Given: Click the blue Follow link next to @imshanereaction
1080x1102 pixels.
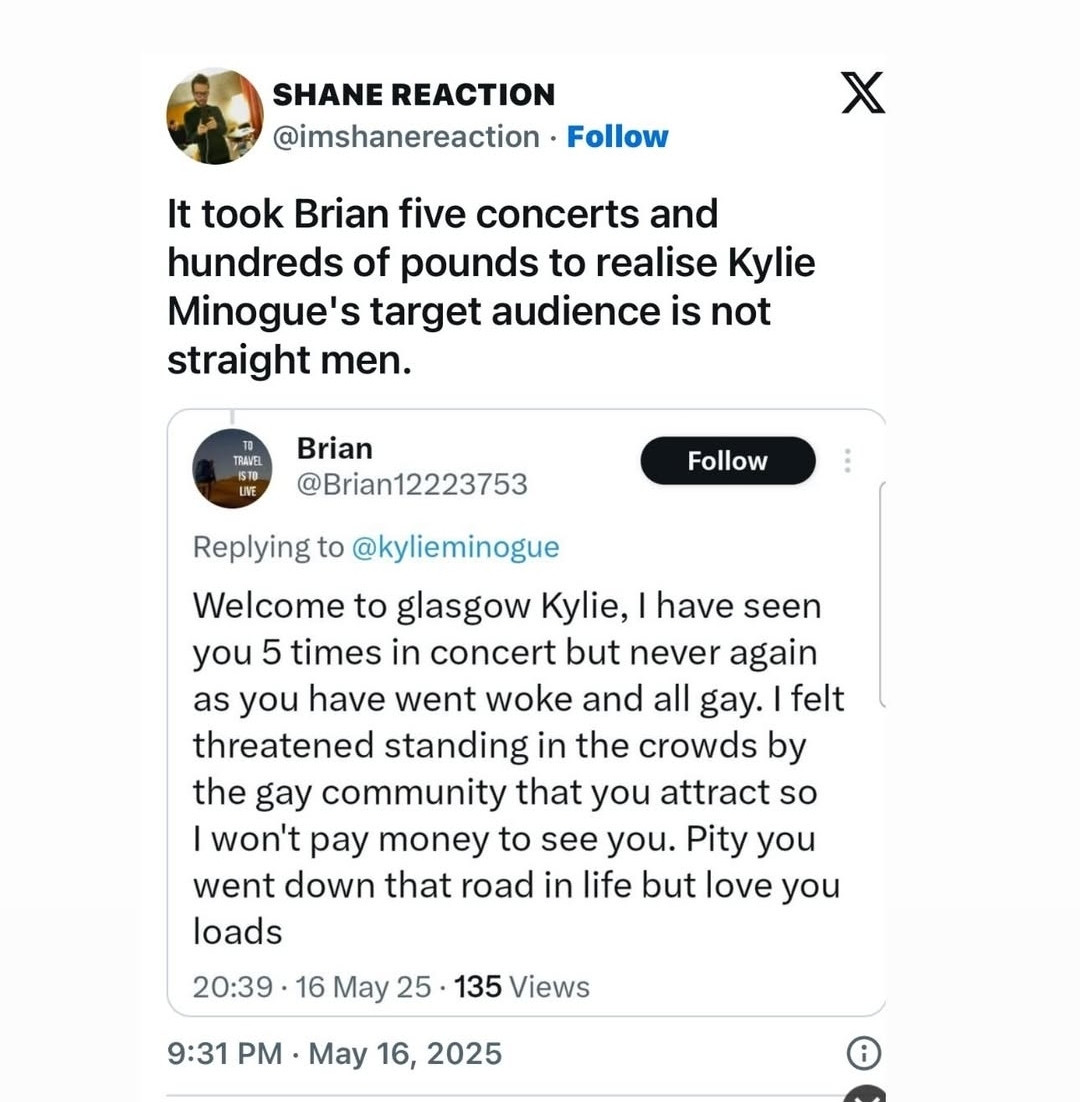Looking at the screenshot, I should pos(617,137).
